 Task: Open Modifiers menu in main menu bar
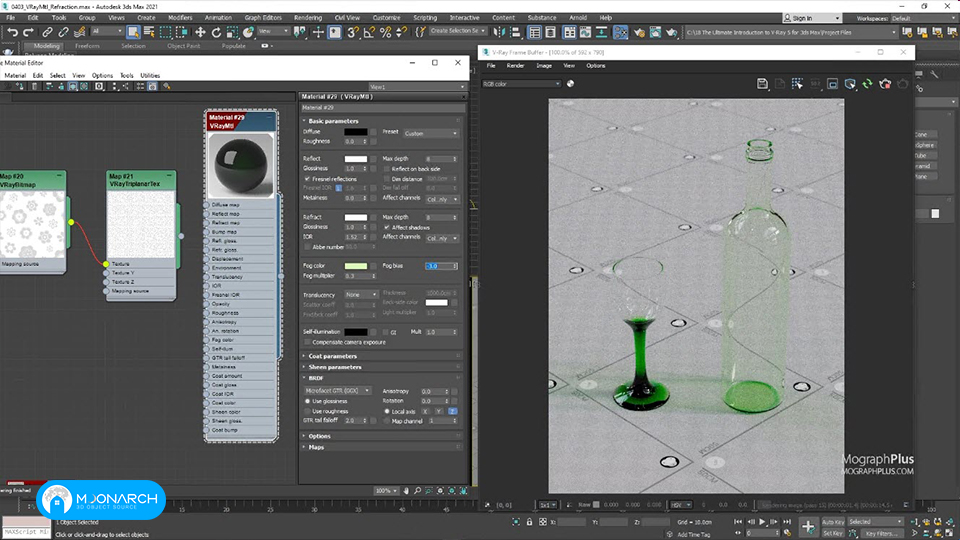180,18
